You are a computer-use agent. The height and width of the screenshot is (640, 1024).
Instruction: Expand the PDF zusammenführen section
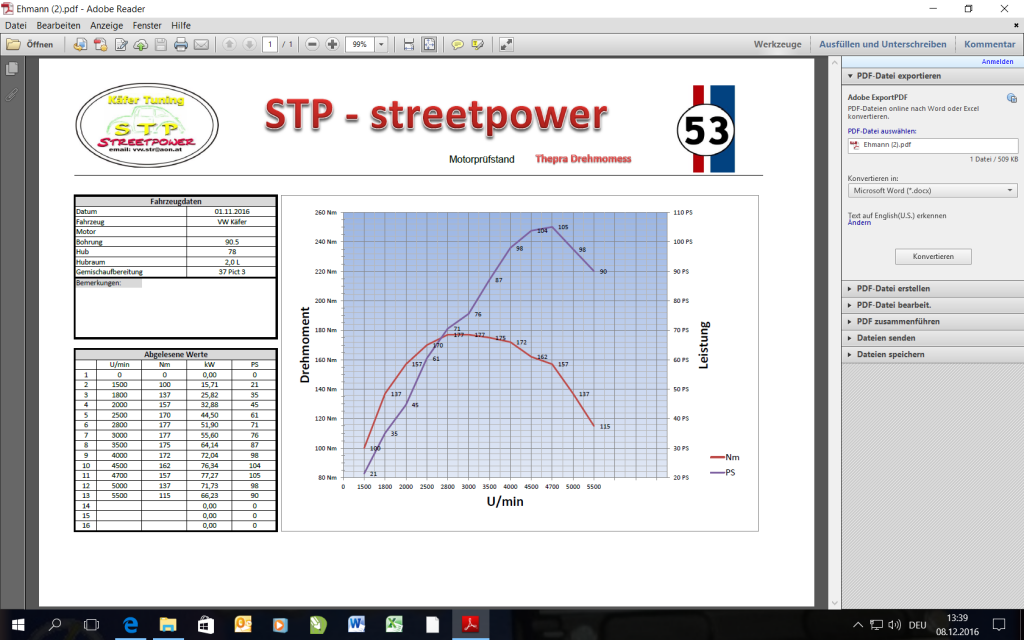coord(932,321)
